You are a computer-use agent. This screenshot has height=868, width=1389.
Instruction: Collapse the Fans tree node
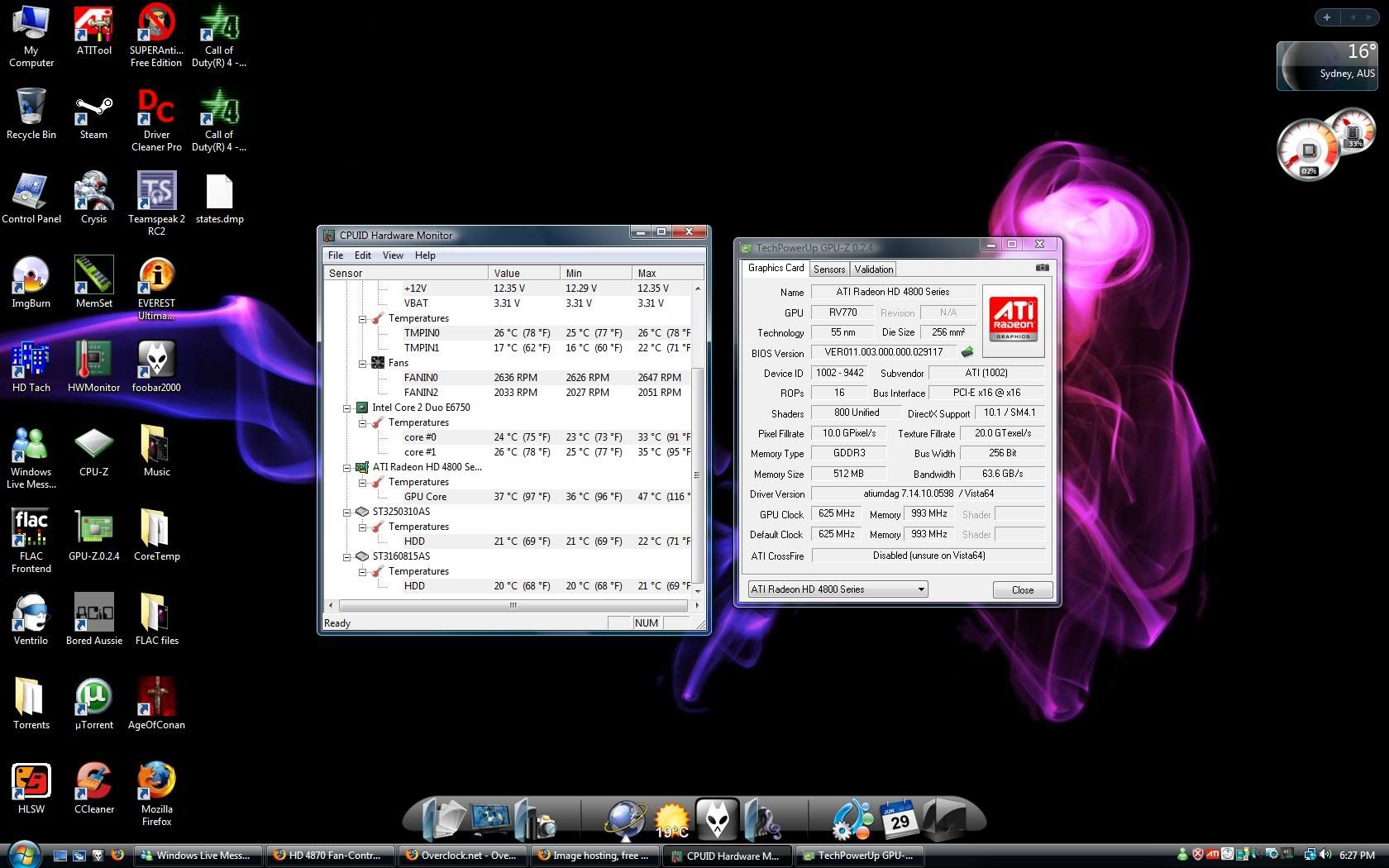click(x=362, y=363)
